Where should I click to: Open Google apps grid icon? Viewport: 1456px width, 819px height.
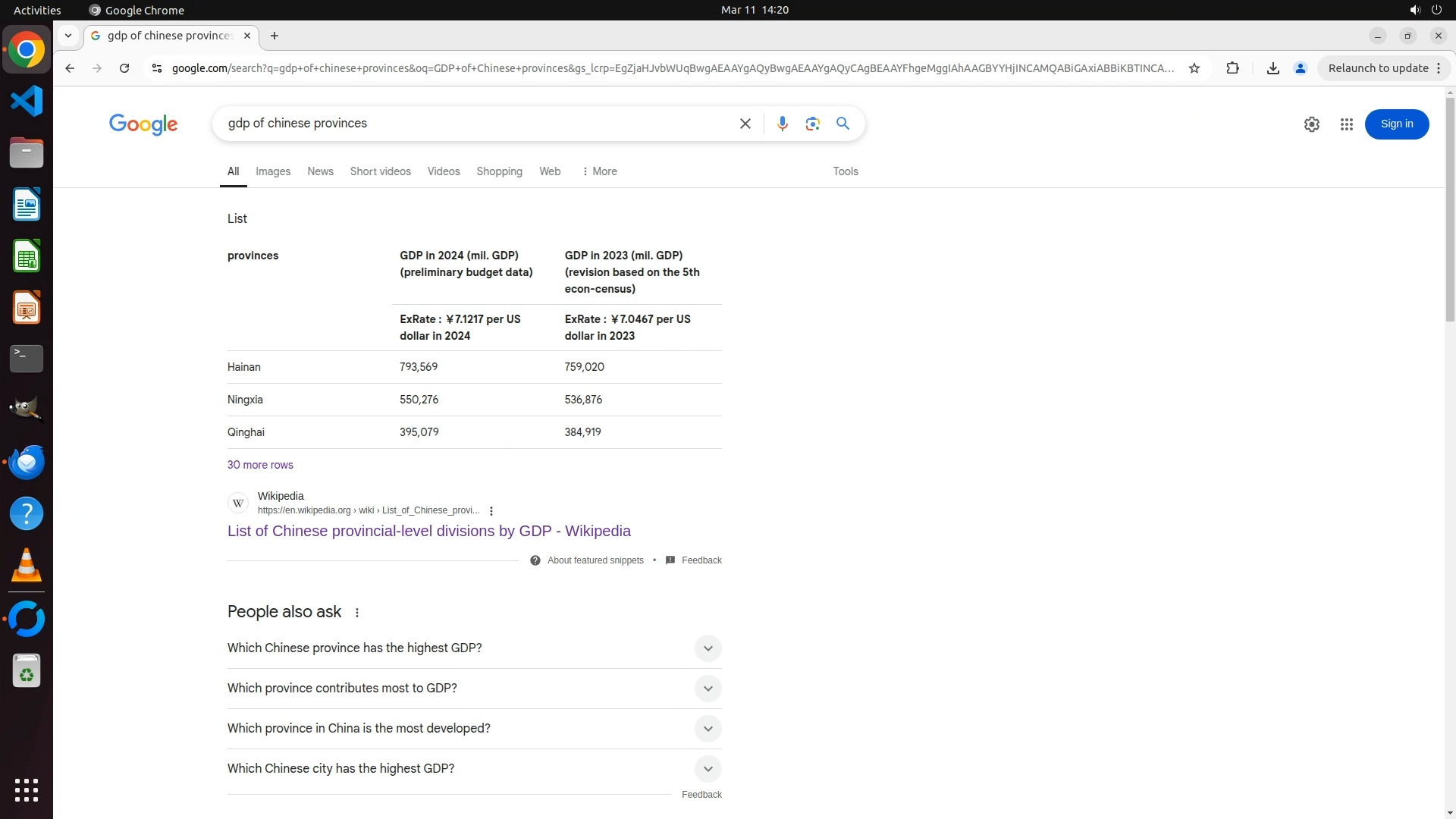coord(1346,124)
